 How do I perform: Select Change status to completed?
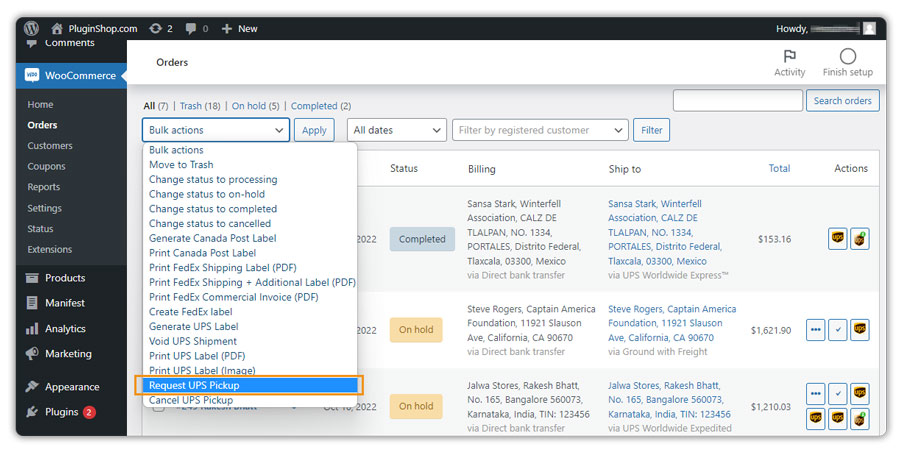click(250, 209)
